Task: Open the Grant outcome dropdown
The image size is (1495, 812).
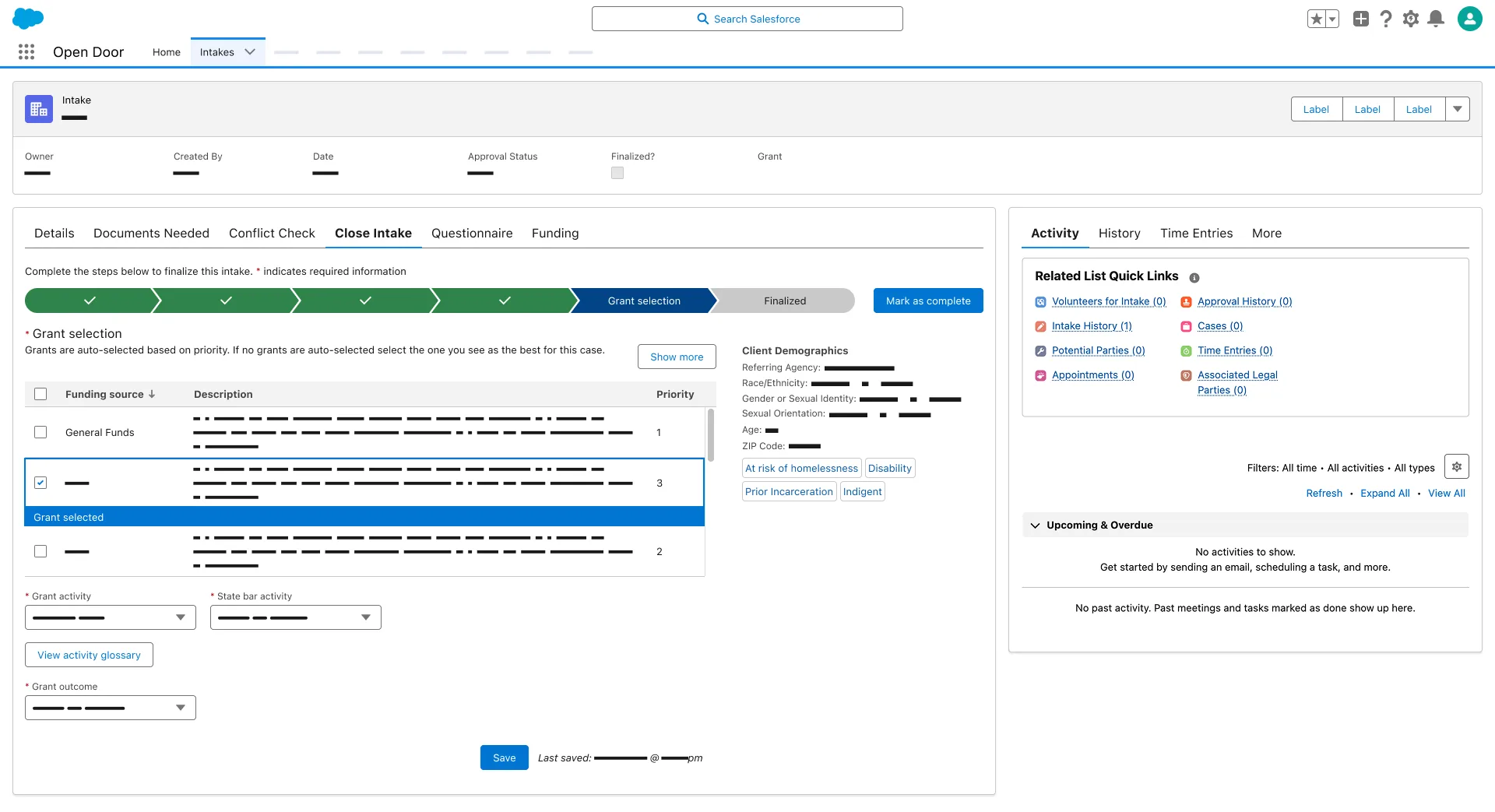Action: point(111,708)
